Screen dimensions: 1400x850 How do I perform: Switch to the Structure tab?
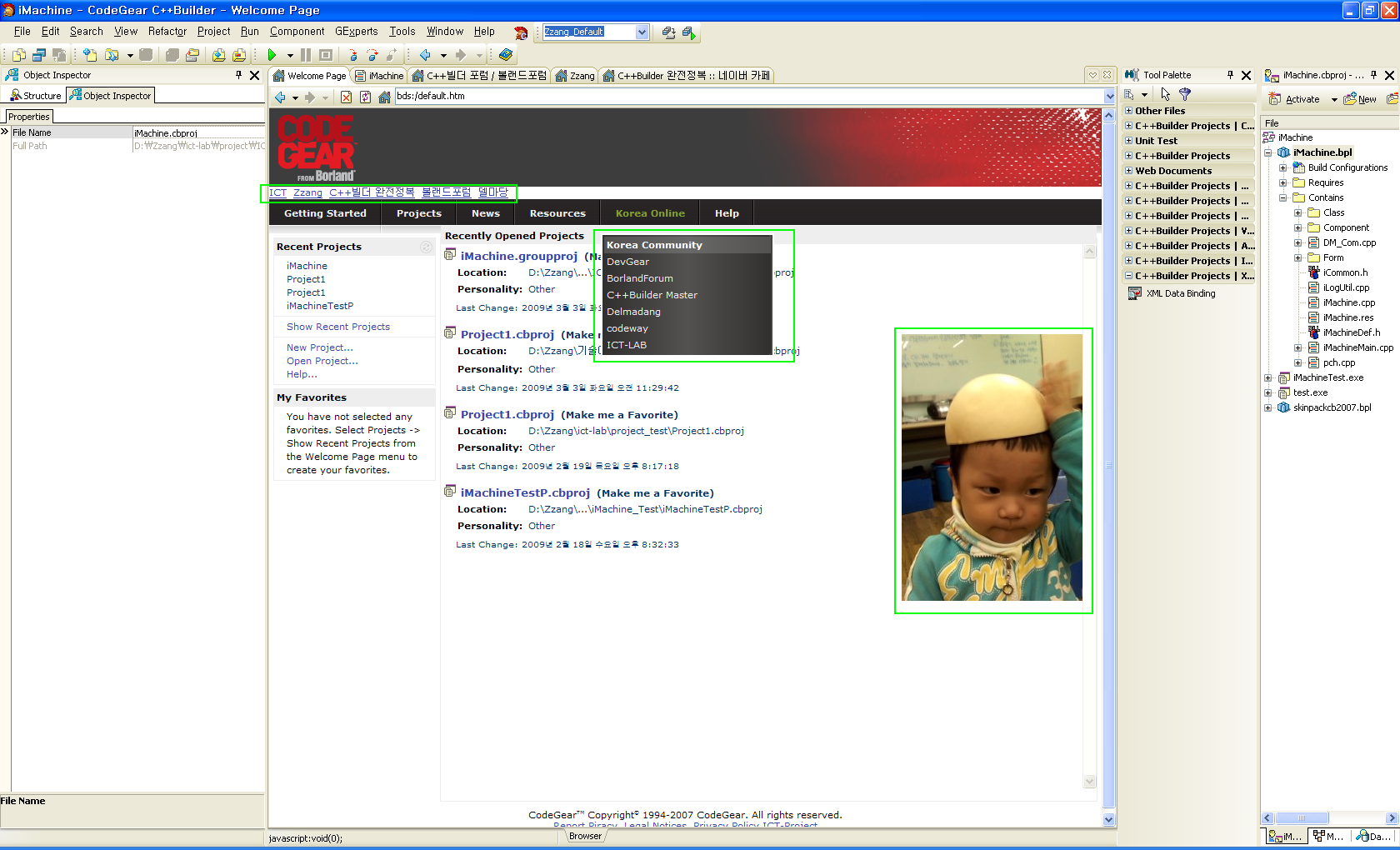(x=36, y=96)
